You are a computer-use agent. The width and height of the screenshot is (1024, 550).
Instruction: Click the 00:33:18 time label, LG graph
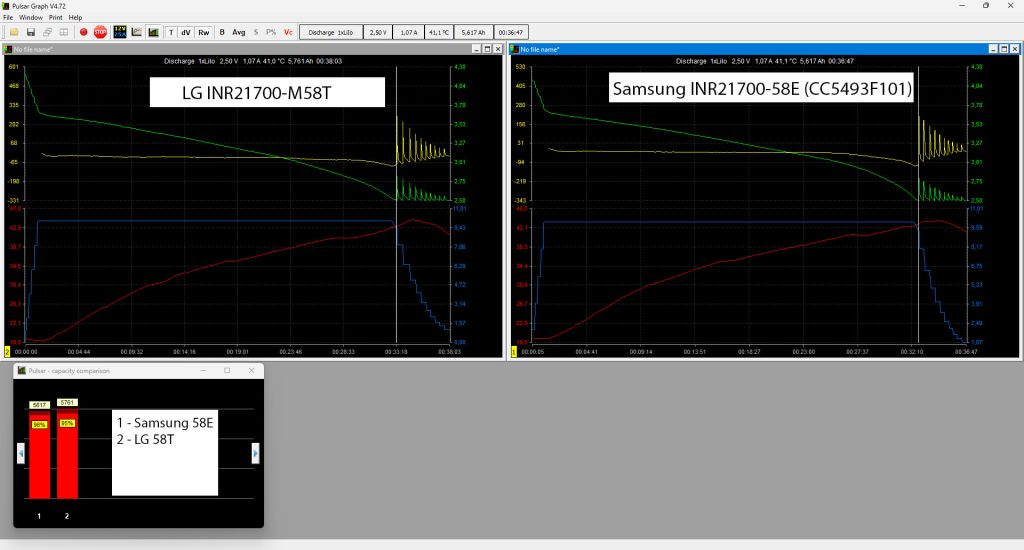(396, 351)
